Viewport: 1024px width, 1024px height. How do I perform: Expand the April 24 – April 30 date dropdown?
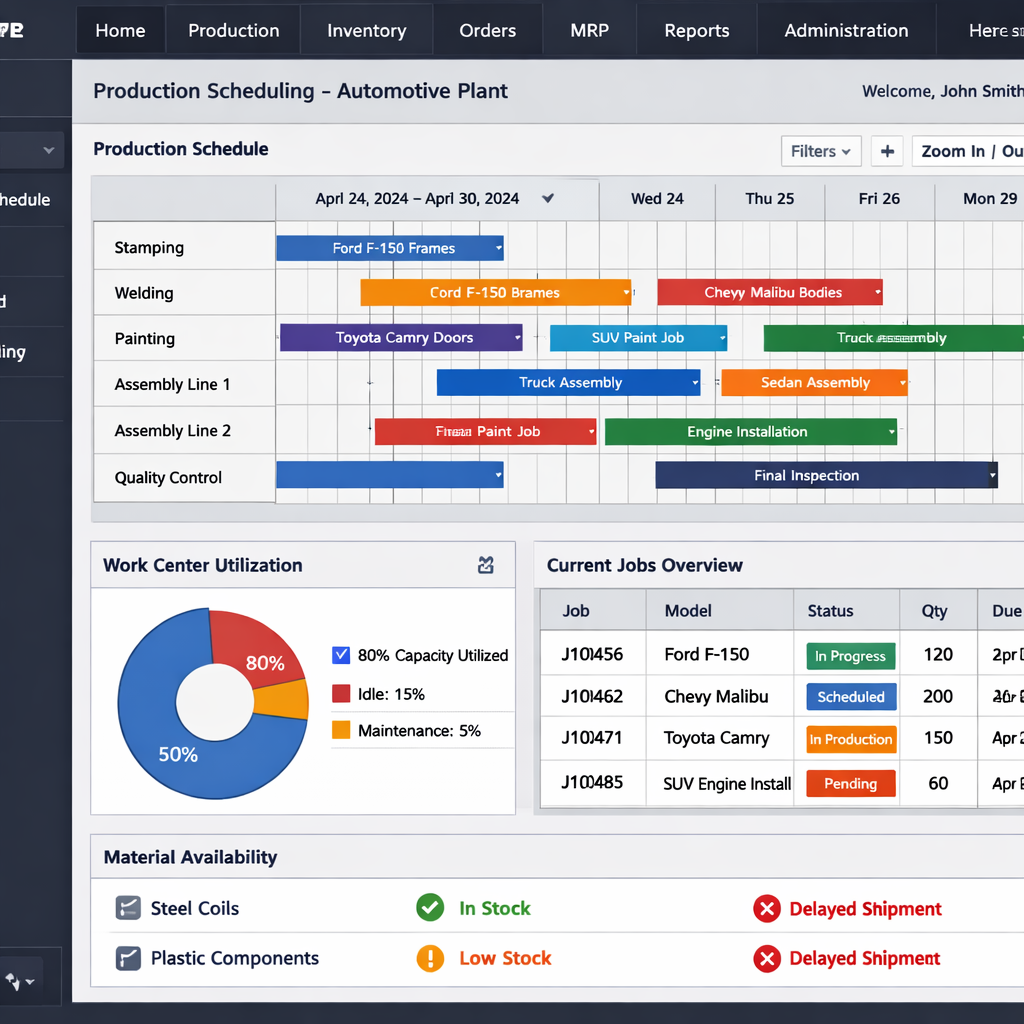click(548, 198)
